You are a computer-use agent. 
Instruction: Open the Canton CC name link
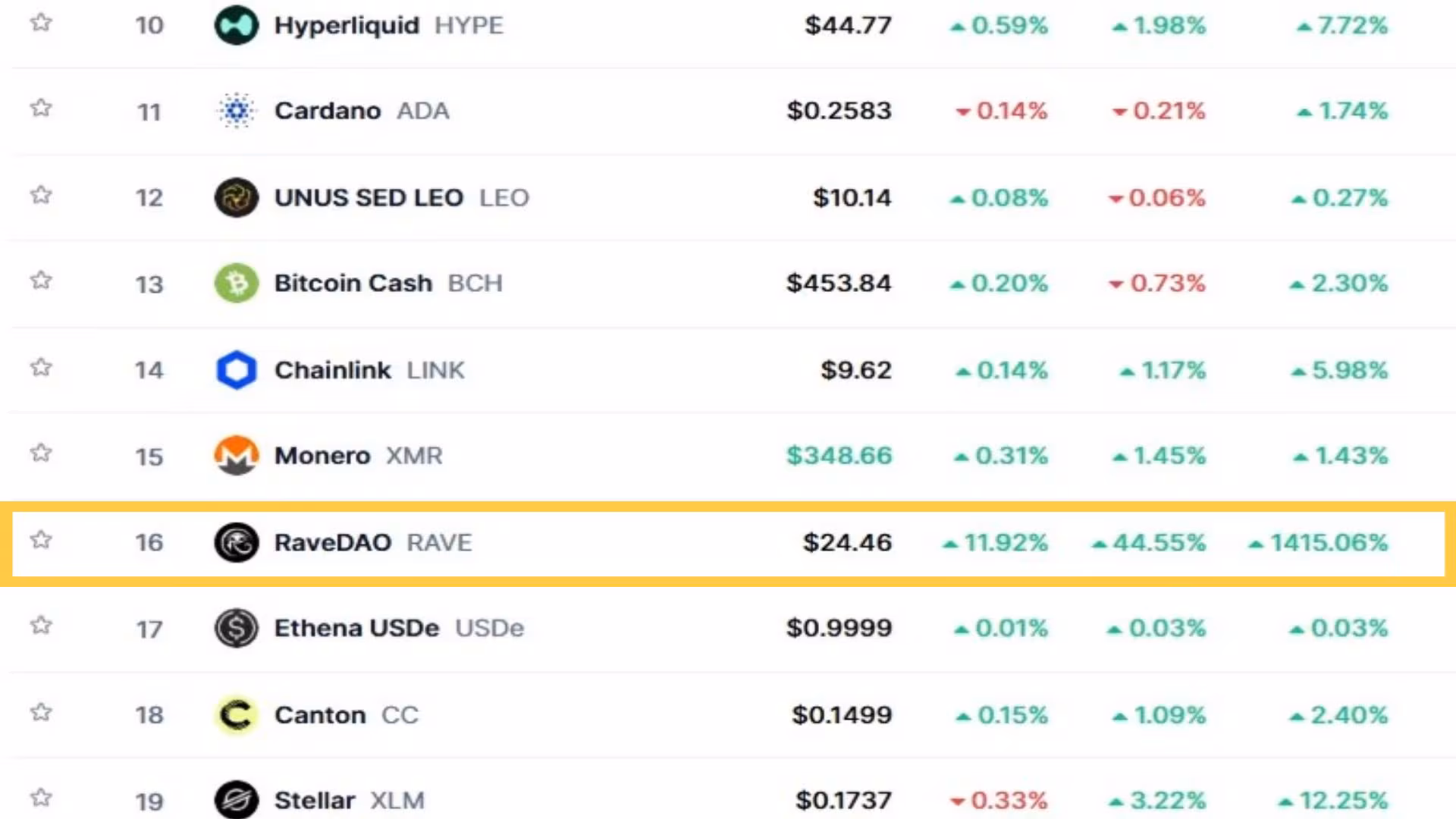click(347, 714)
